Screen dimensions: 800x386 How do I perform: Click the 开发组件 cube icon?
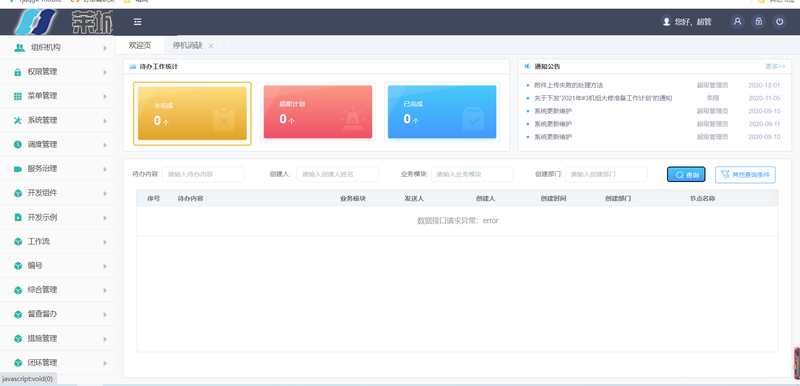tap(18, 193)
